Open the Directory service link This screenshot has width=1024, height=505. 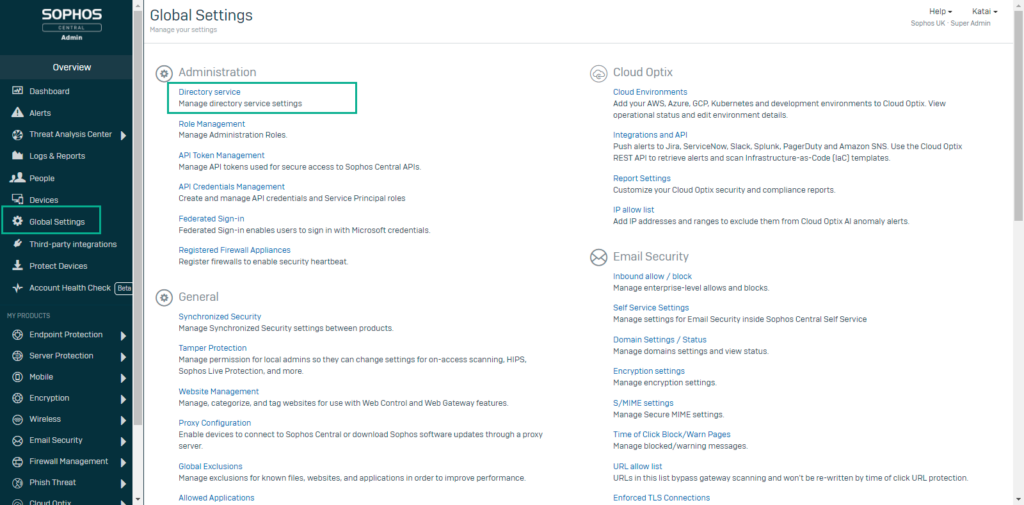(x=209, y=92)
